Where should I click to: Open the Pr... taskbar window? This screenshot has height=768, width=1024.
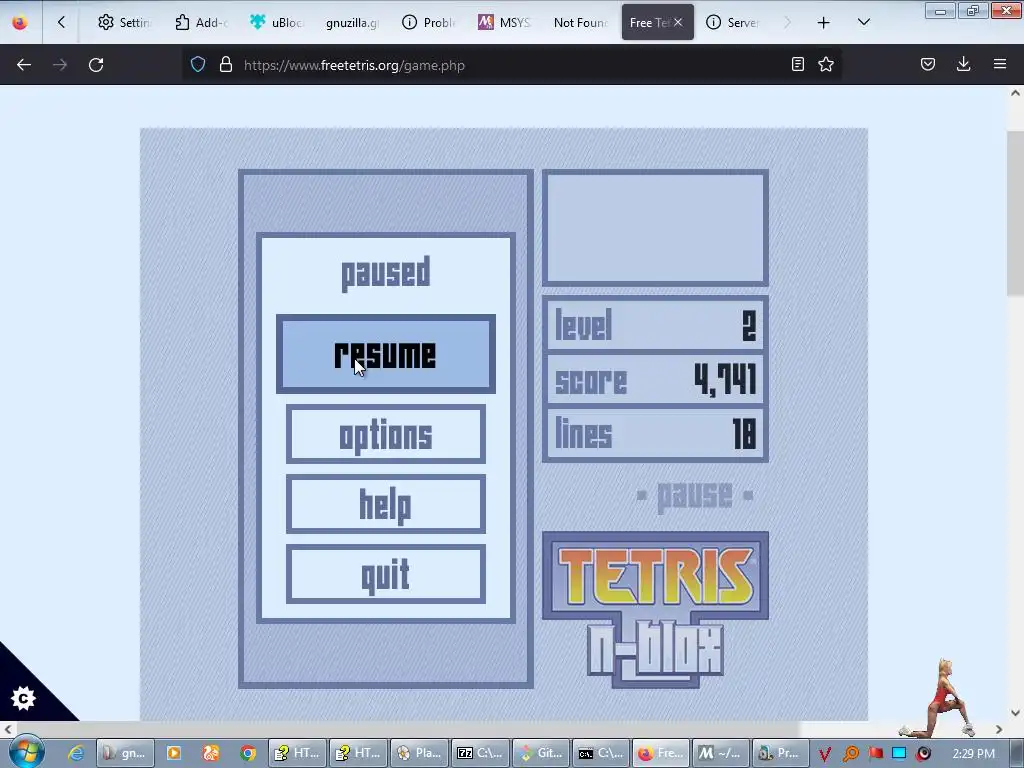coord(781,754)
